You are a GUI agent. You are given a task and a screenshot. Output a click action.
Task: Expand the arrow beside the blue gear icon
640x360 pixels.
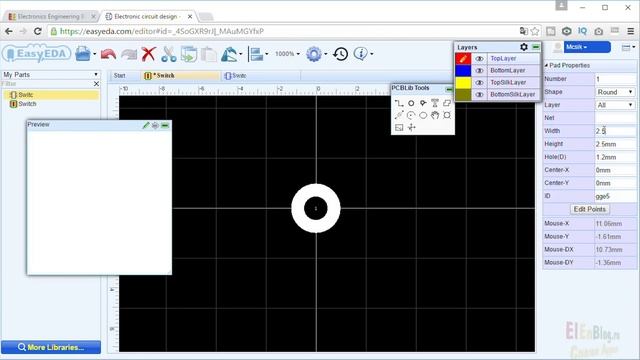[x=326, y=54]
